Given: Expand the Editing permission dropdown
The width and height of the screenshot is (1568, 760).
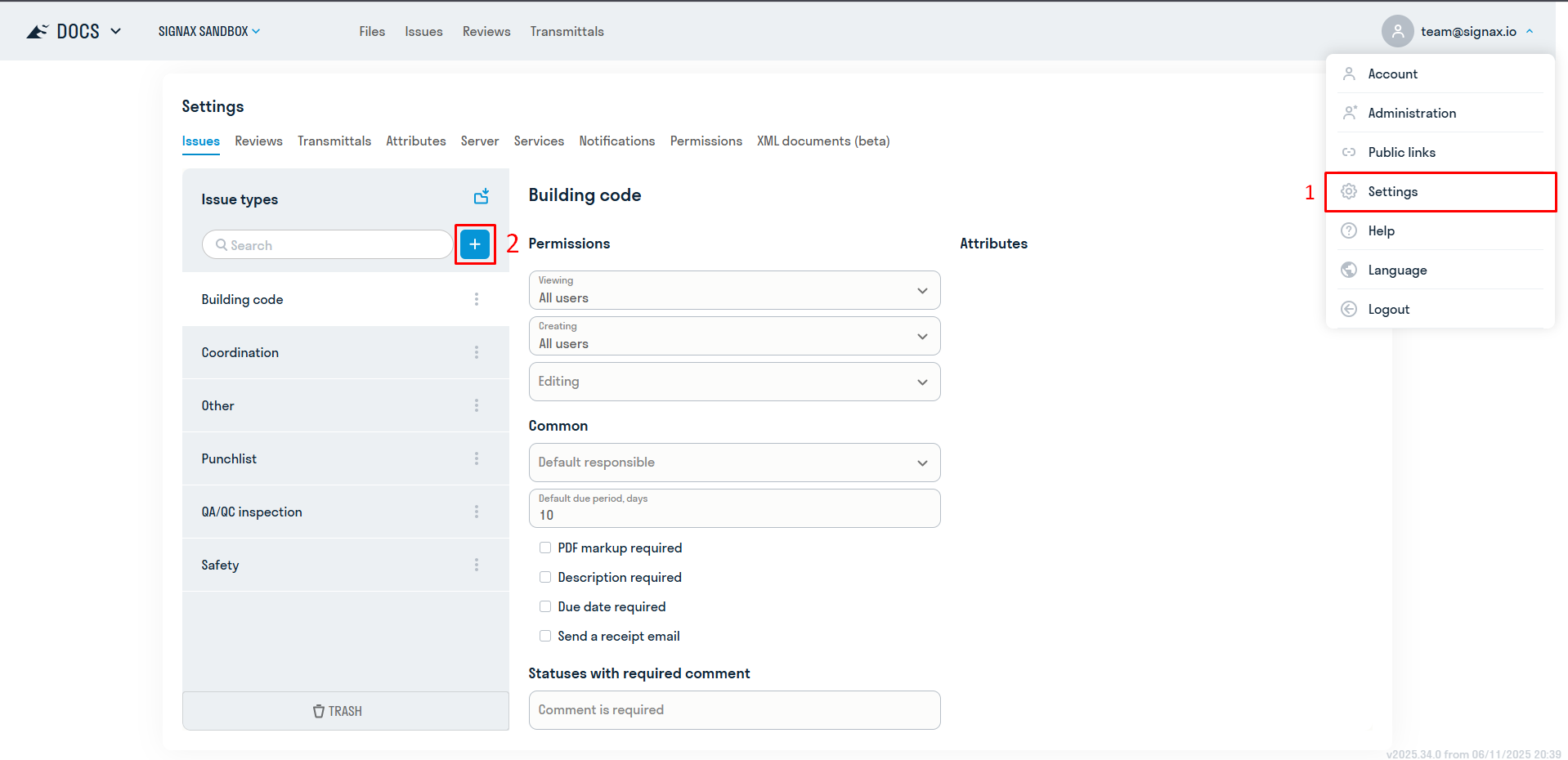Looking at the screenshot, I should [x=734, y=382].
